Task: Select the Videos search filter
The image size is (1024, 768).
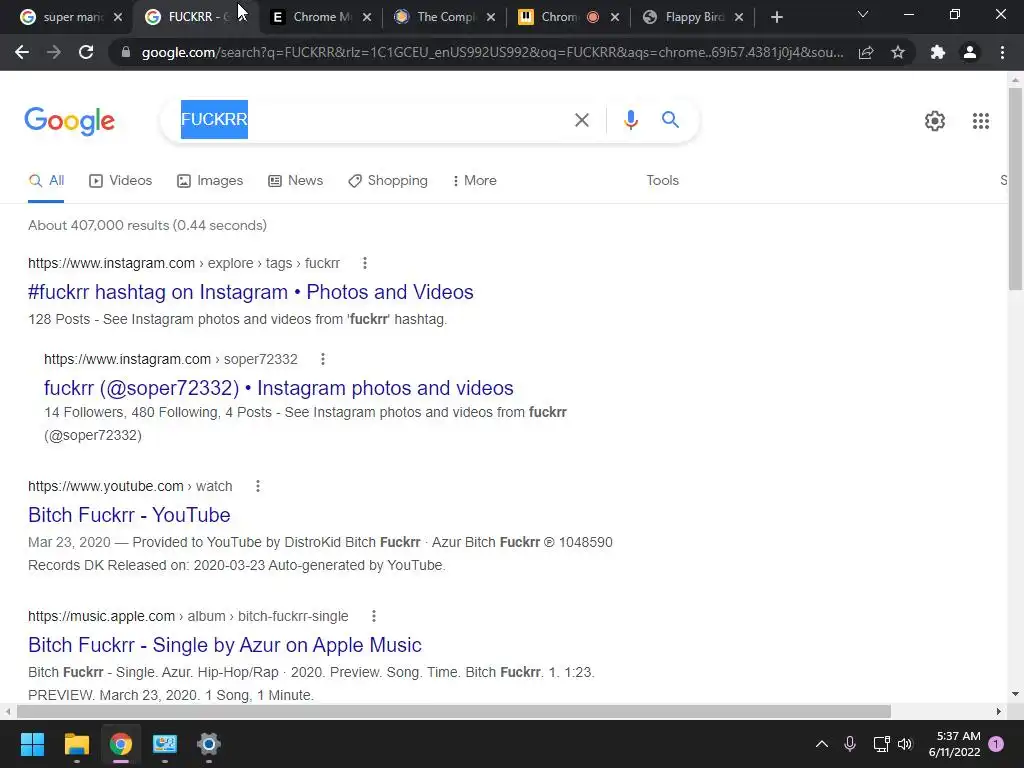Action: click(120, 180)
